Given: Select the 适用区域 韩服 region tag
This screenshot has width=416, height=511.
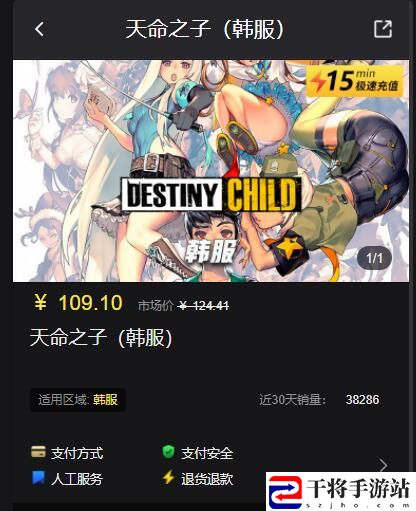Looking at the screenshot, I should click(78, 400).
